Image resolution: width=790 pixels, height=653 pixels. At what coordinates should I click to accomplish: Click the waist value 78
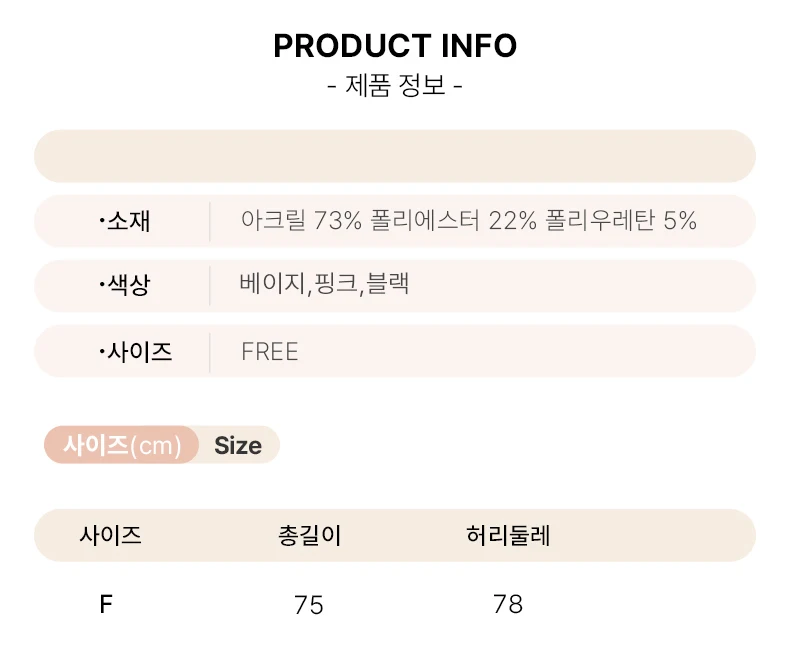click(508, 605)
